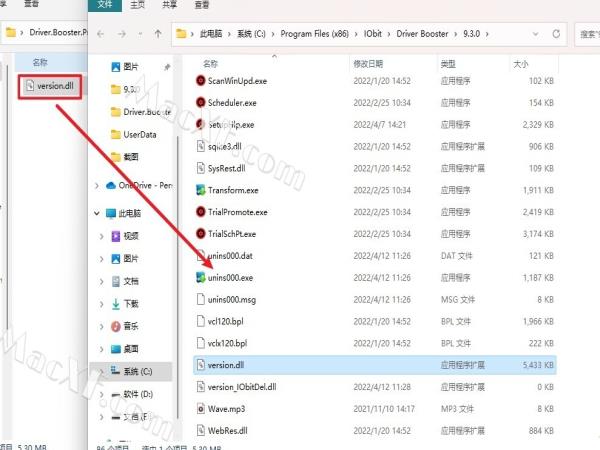Select the 下载 folder icon
This screenshot has height=450, width=600.
pos(116,304)
